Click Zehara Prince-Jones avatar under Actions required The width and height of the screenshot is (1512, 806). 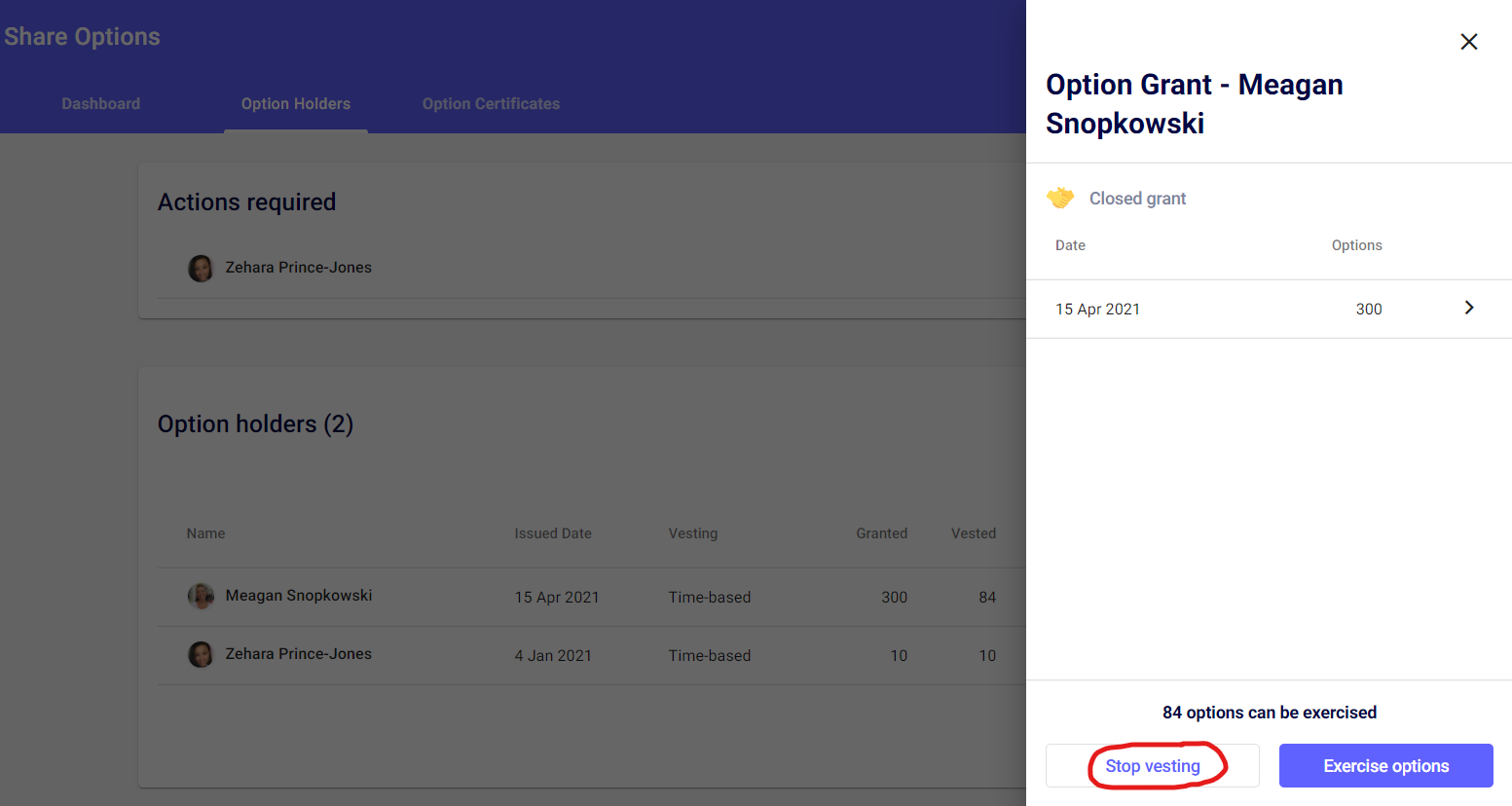pyautogui.click(x=201, y=268)
